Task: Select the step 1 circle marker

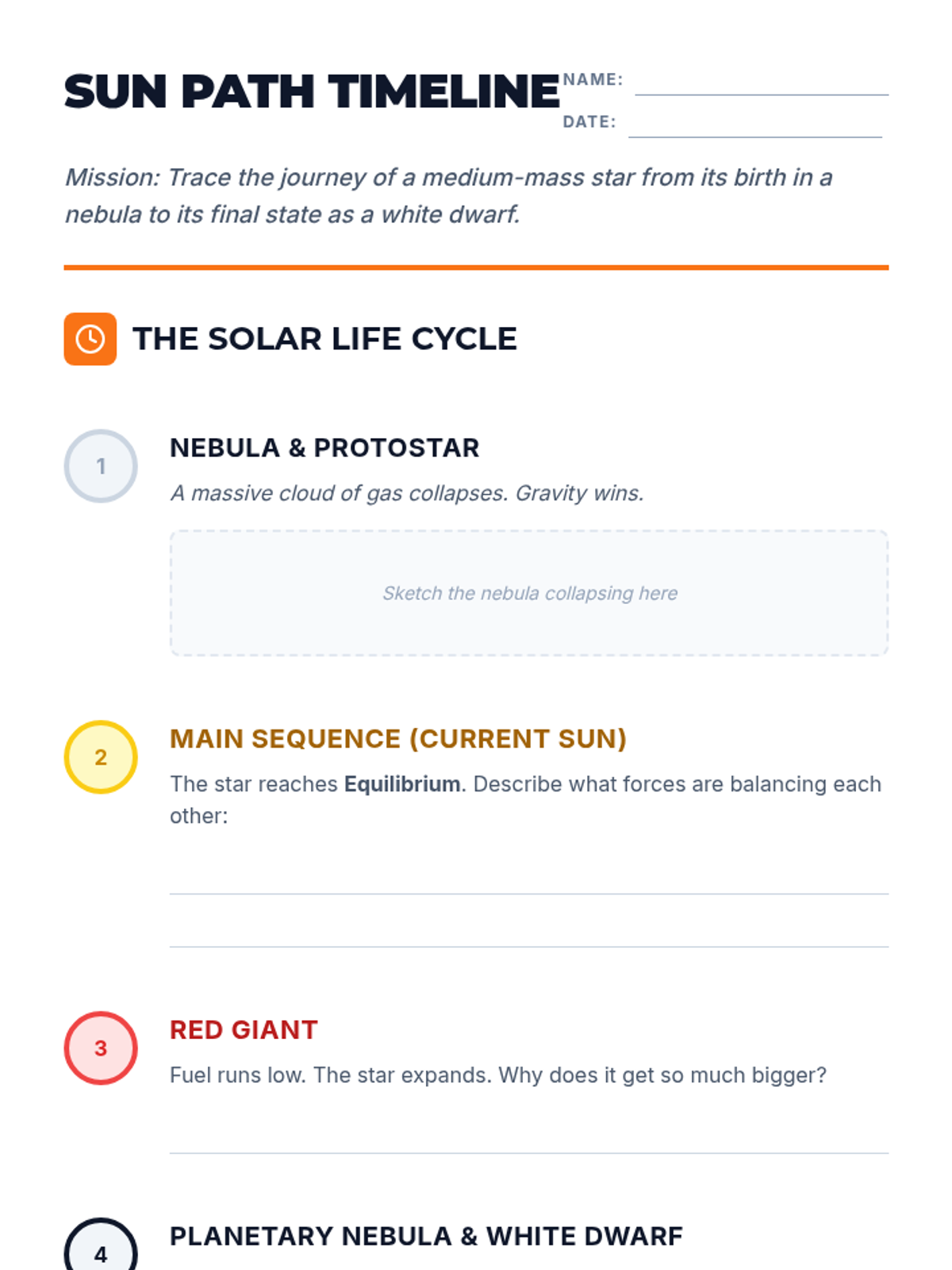Action: click(x=101, y=466)
